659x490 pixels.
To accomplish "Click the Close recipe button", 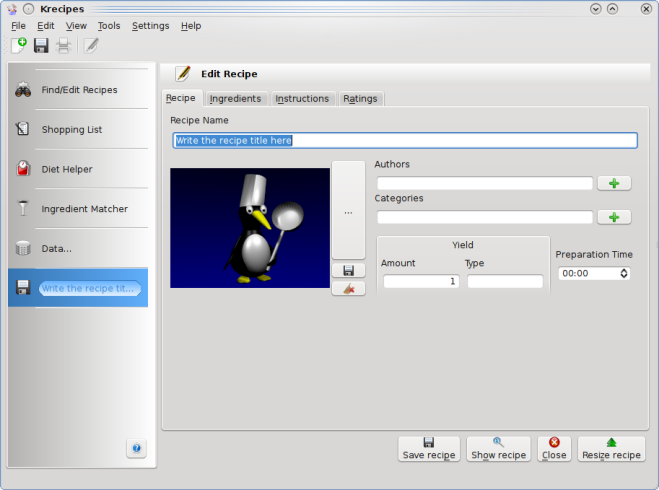I will pos(554,449).
